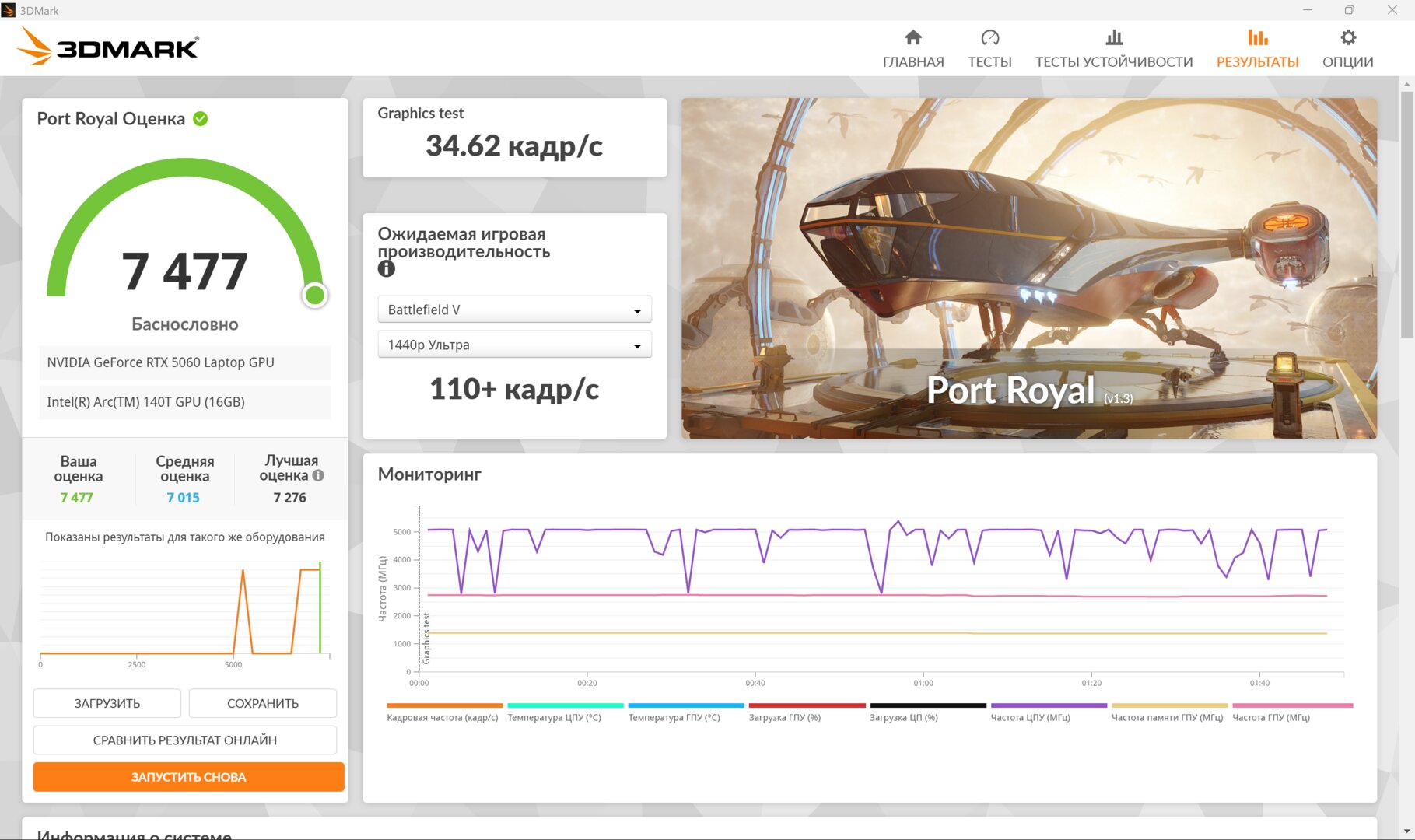Click Сравнить результат онлайн button

185,740
